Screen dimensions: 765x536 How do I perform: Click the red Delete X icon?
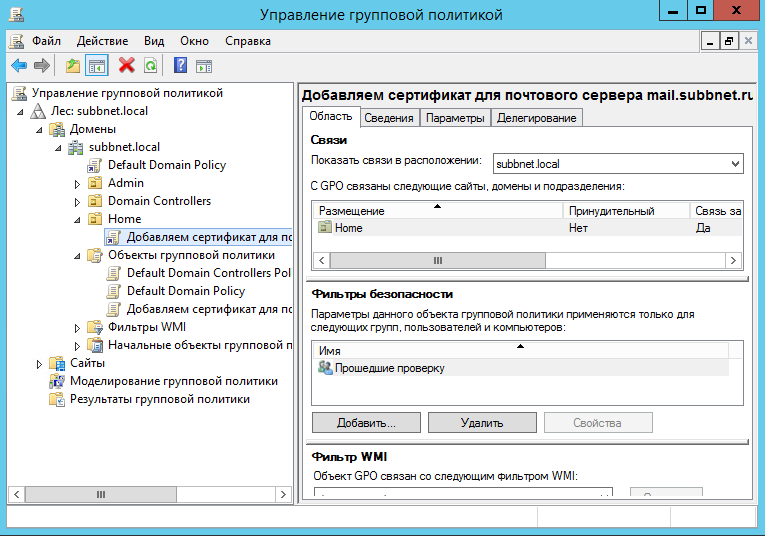click(127, 66)
